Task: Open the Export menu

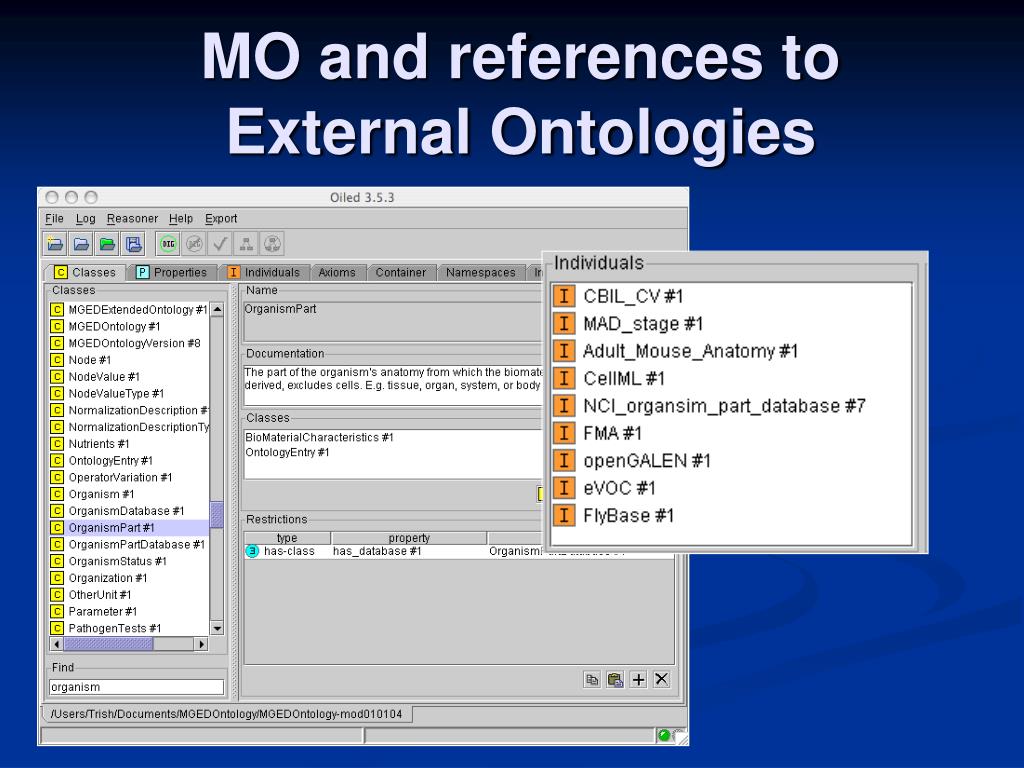Action: tap(221, 219)
